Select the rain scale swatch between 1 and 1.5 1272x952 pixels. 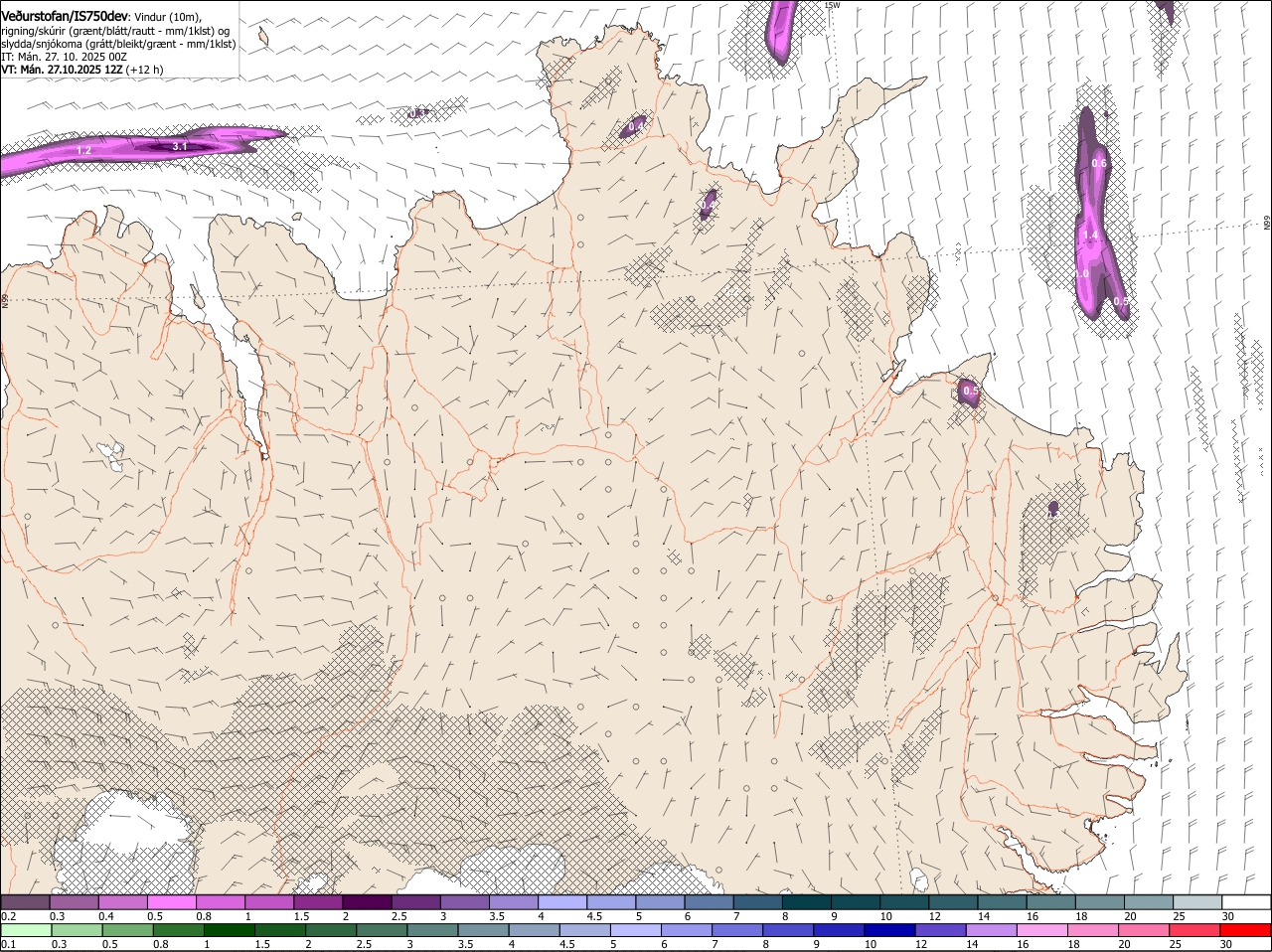point(230,930)
